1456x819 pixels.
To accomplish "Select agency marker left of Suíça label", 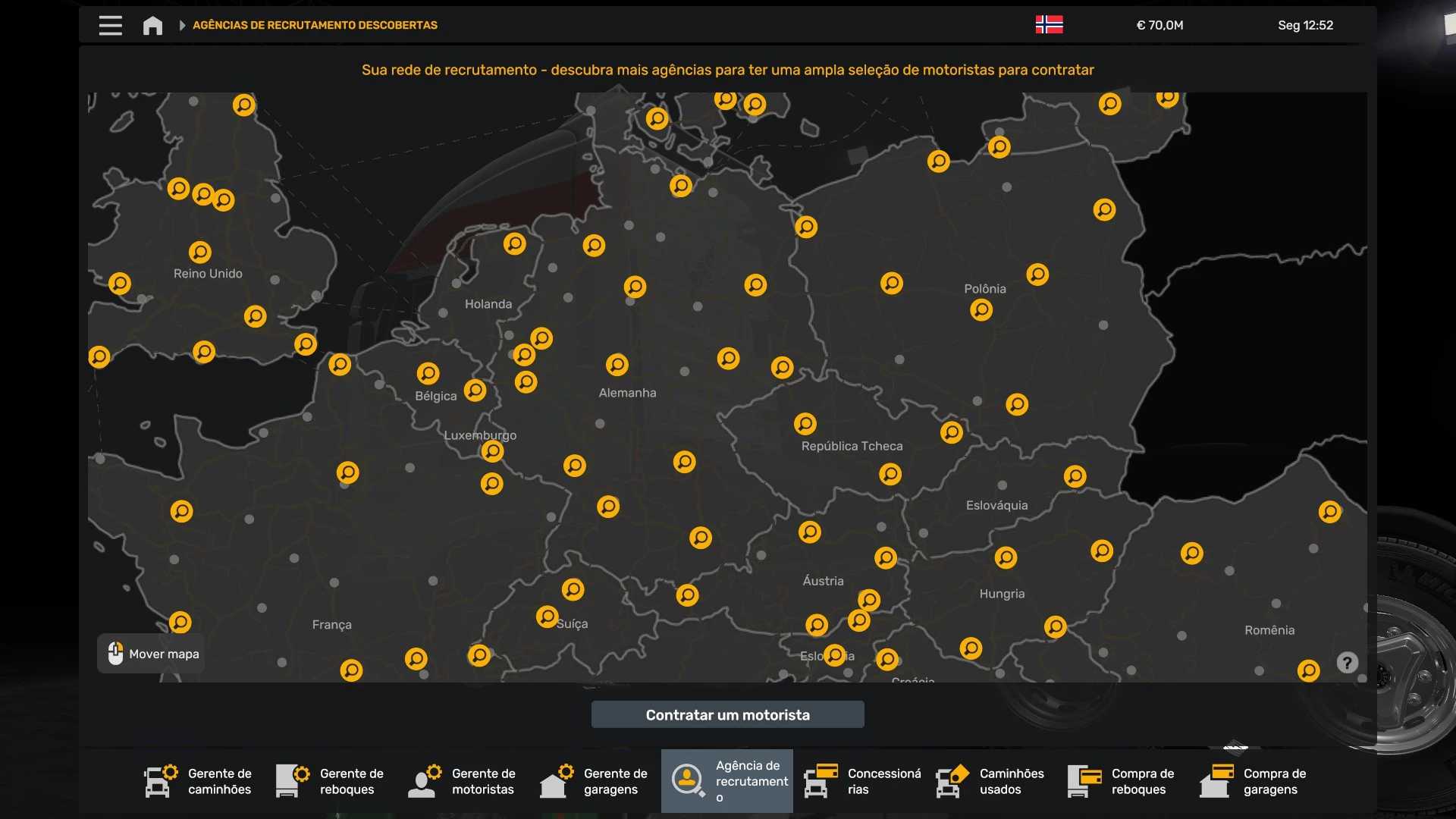I will point(547,616).
